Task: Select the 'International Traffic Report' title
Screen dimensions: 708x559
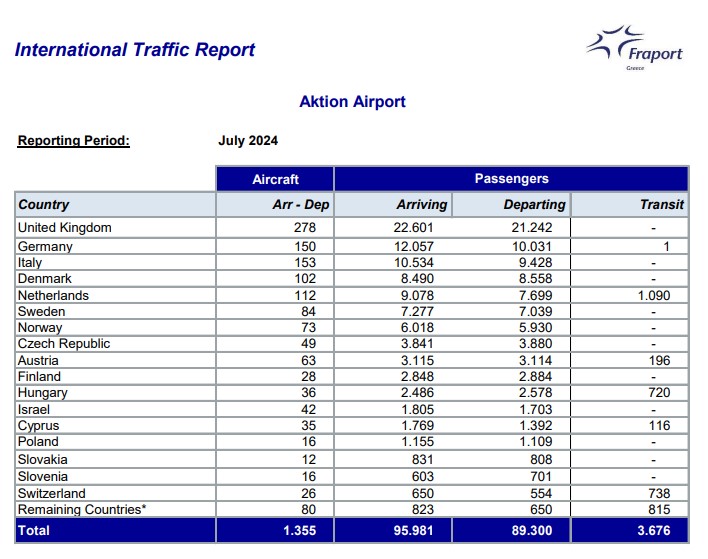Action: (x=135, y=50)
